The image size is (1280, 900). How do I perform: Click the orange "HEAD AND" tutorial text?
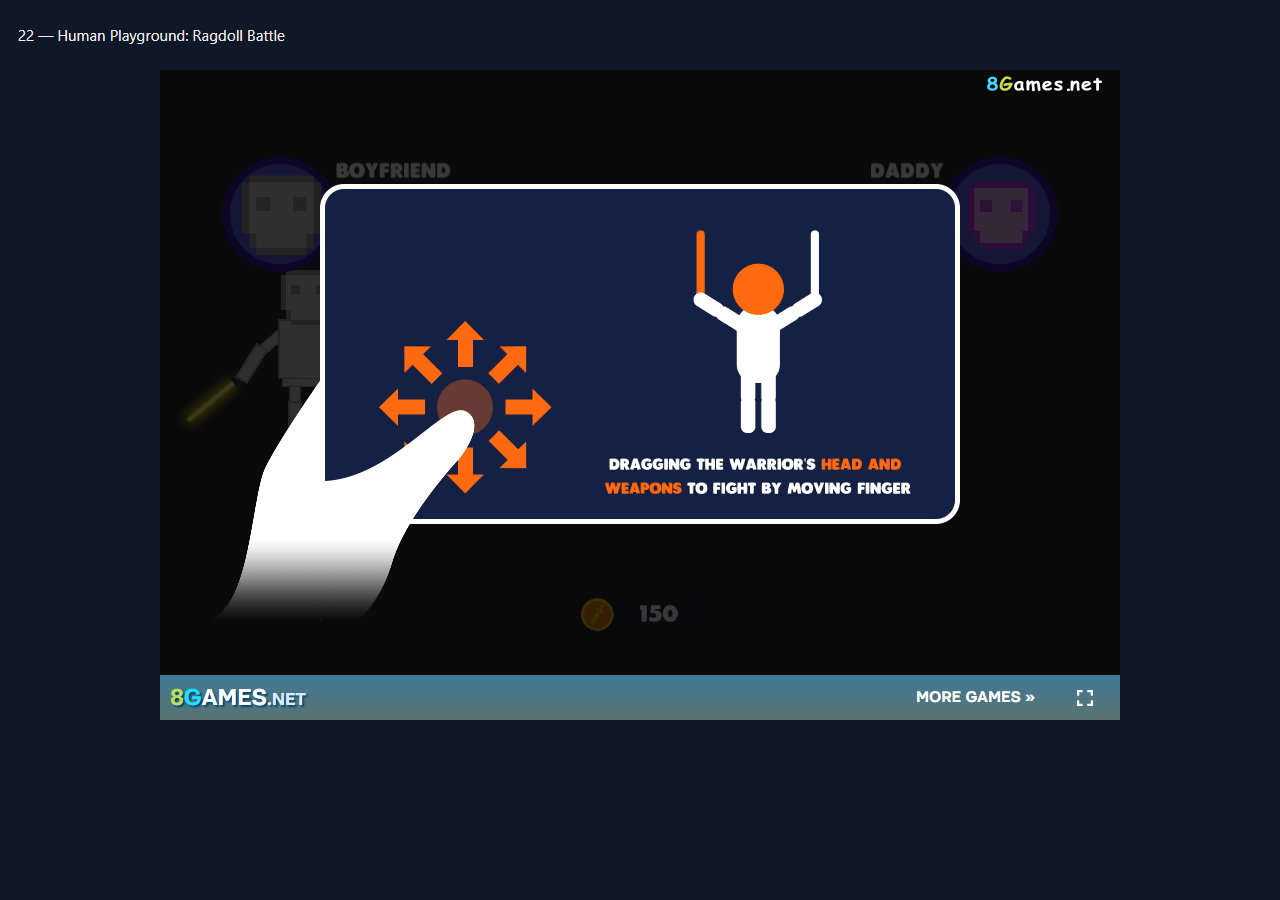[861, 464]
